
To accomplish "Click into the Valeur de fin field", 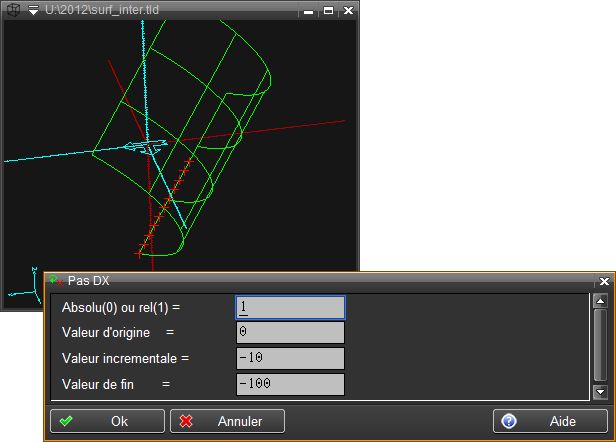I will coord(290,384).
